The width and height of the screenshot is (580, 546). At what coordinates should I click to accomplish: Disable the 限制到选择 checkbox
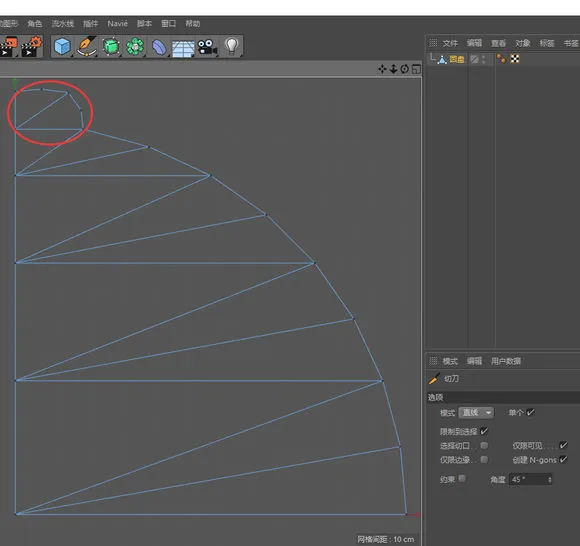(x=484, y=431)
